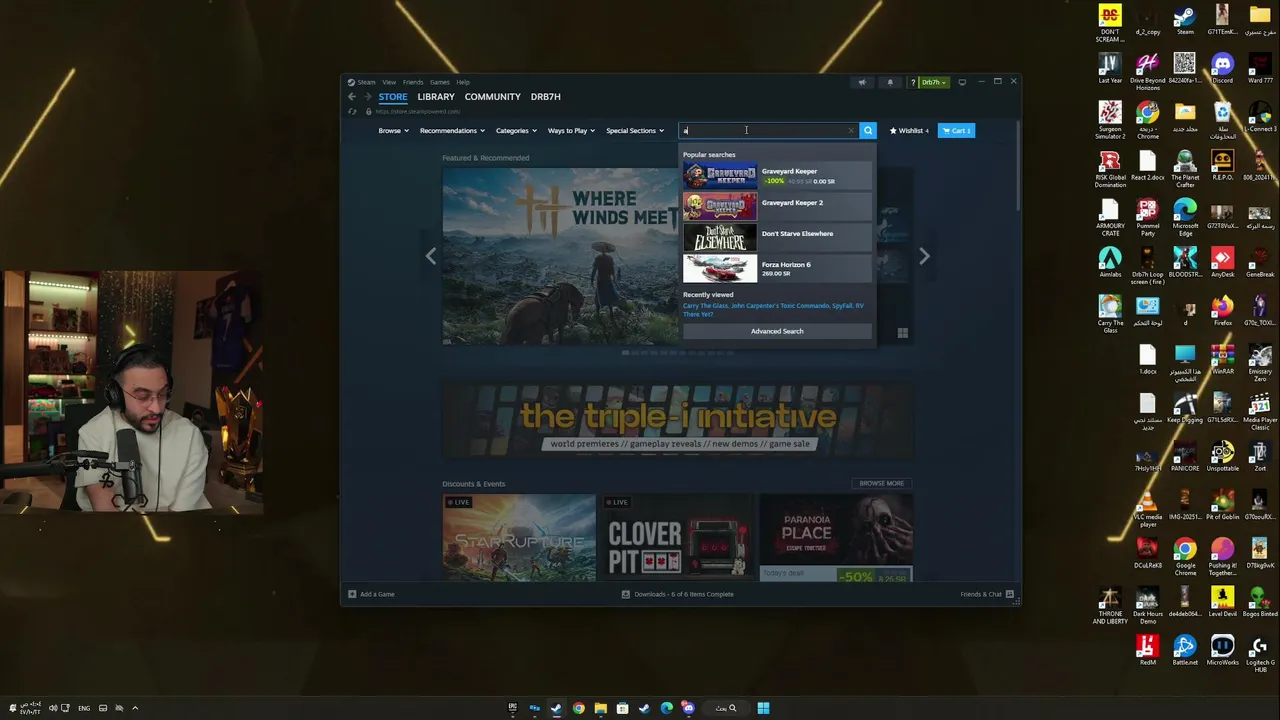Screen dimensions: 1280x720
Task: Select the Aimlabs desktop icon
Action: click(x=1110, y=262)
